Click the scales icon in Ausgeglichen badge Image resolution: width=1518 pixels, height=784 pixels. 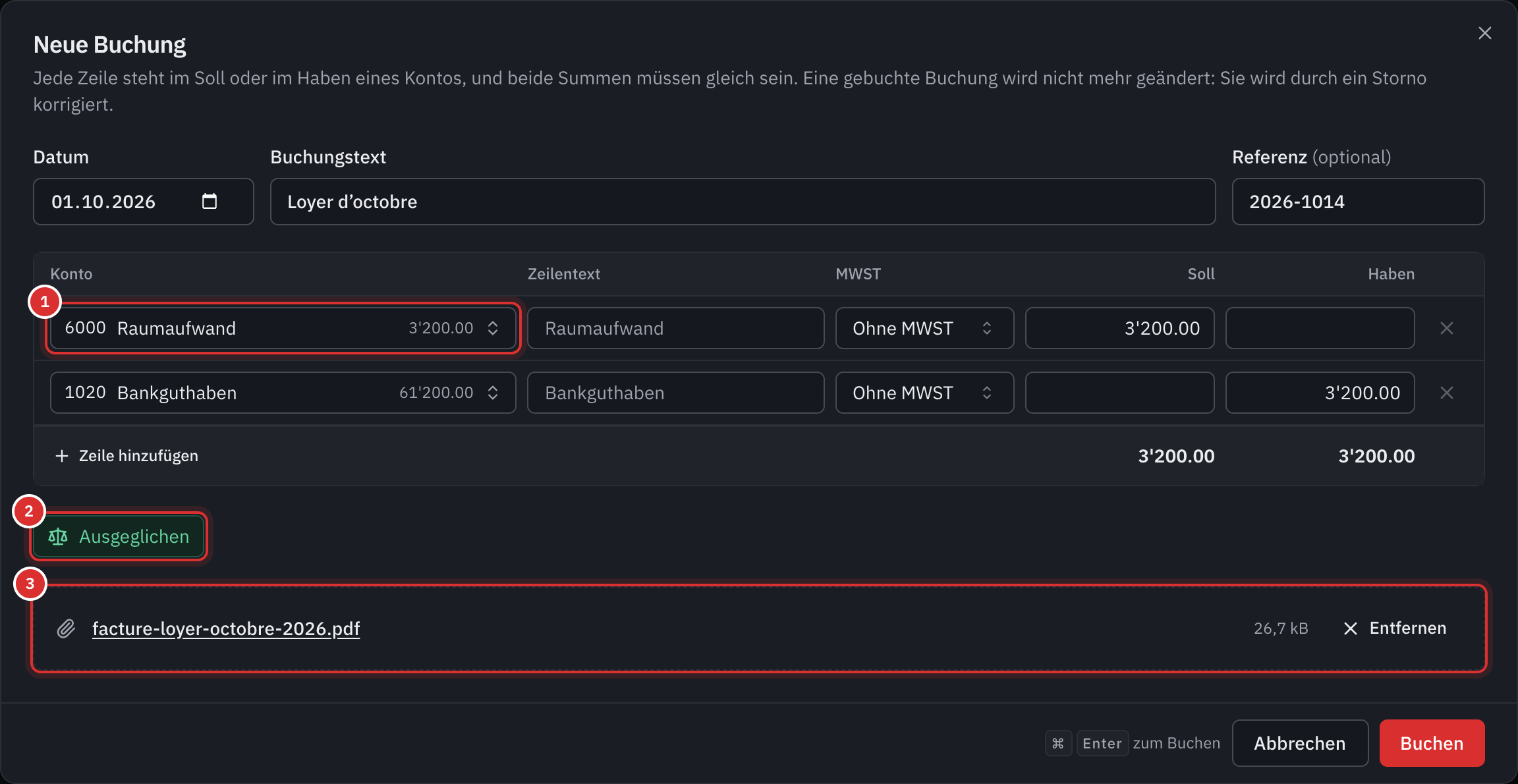[x=58, y=537]
